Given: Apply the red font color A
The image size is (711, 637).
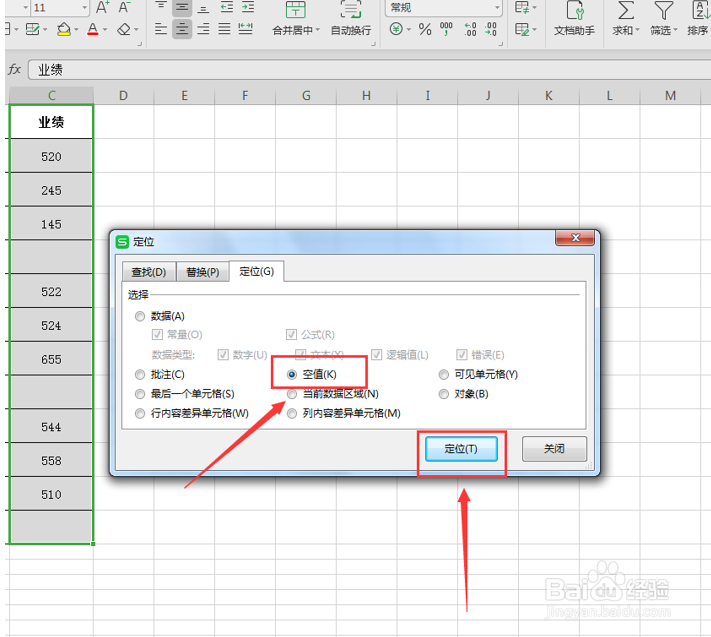Looking at the screenshot, I should (93, 29).
